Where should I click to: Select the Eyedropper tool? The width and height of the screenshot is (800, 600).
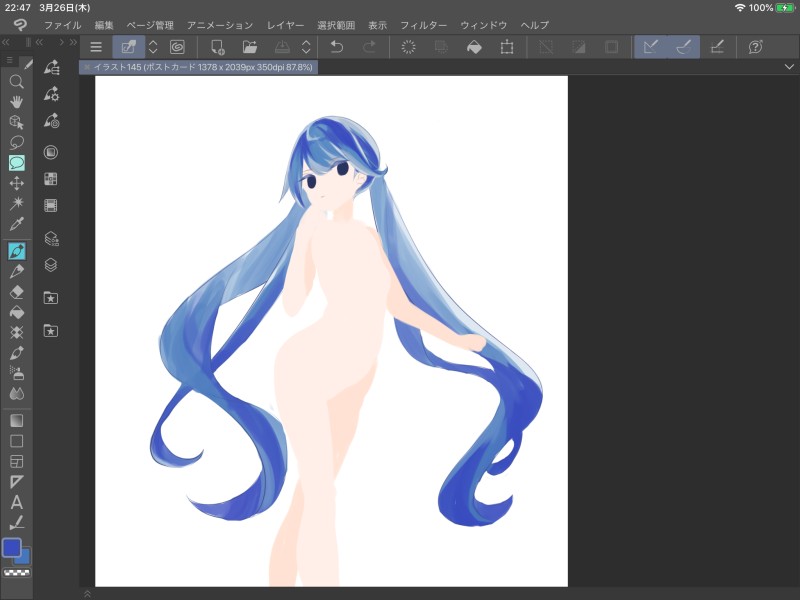click(16, 224)
